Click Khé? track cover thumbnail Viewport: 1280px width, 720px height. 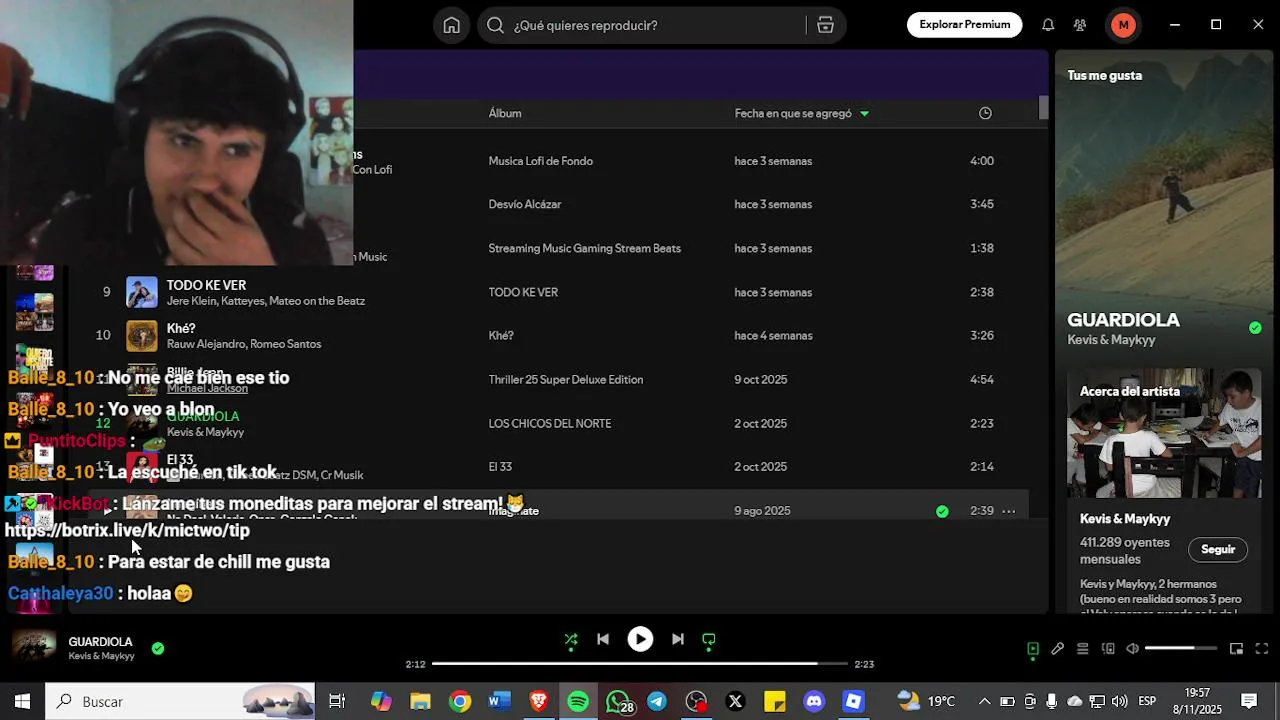tap(142, 336)
